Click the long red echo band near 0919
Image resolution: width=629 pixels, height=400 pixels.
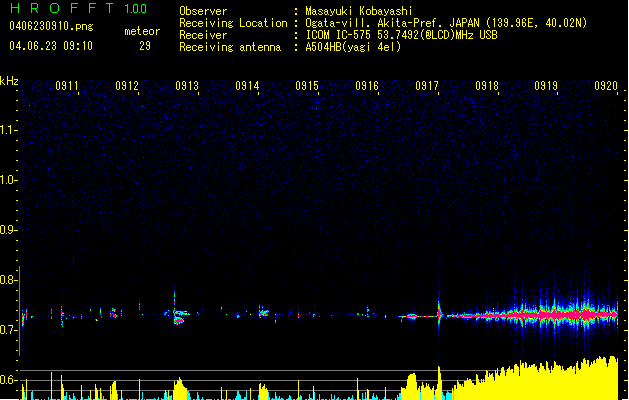coord(554,315)
